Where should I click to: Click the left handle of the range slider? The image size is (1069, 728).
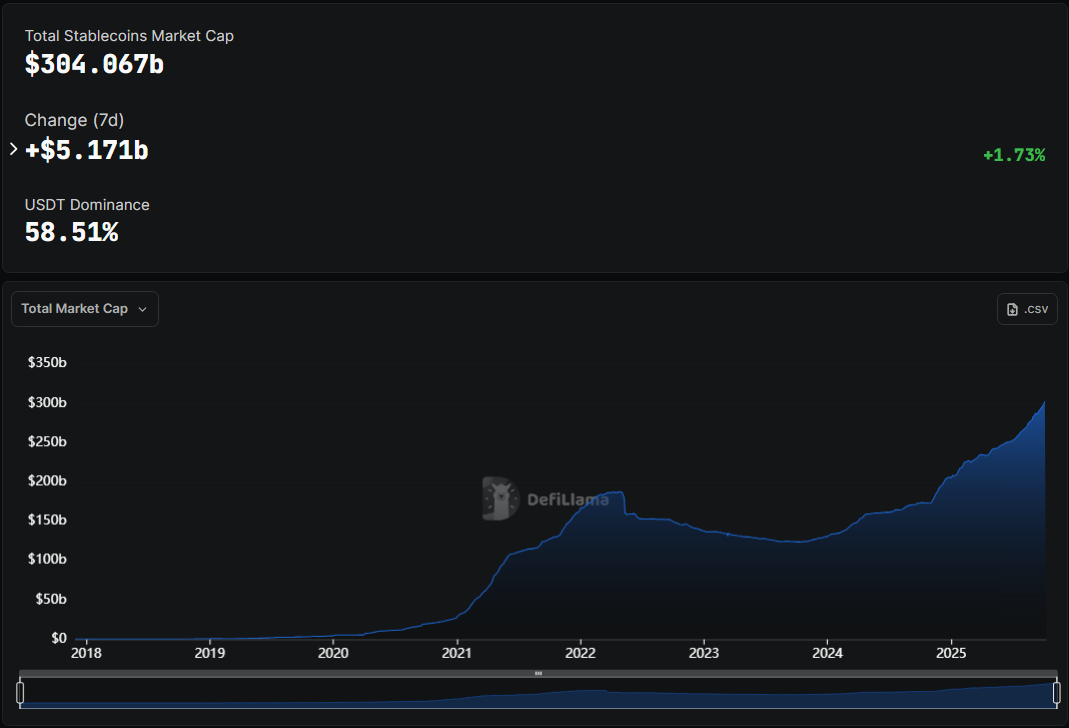[x=20, y=692]
